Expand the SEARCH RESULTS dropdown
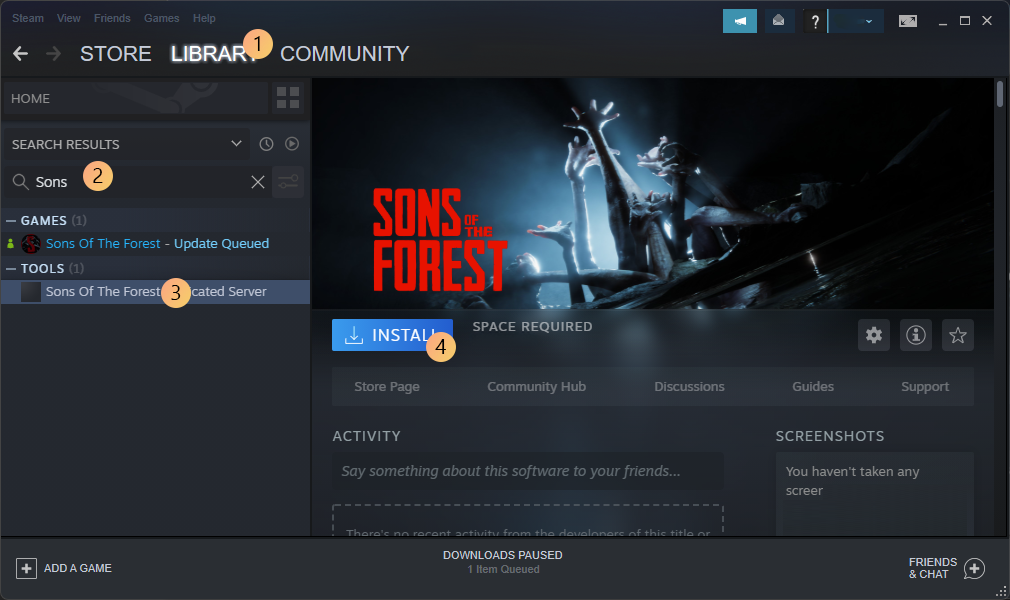The height and width of the screenshot is (600, 1010). [x=236, y=144]
